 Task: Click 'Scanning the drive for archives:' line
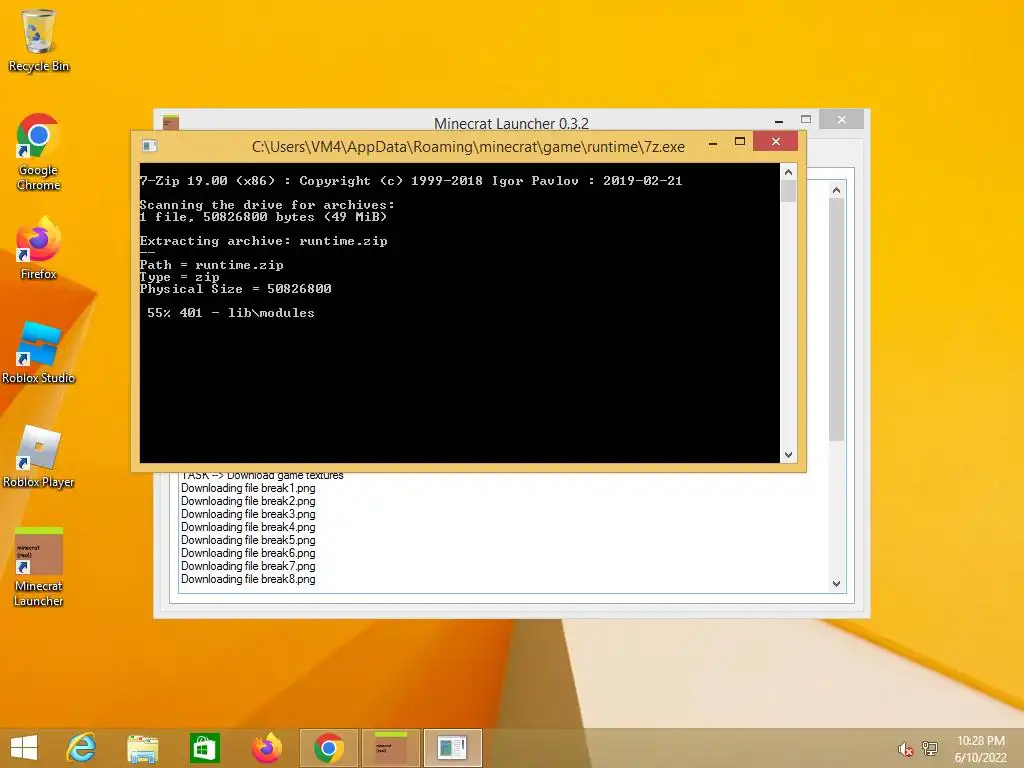(266, 205)
